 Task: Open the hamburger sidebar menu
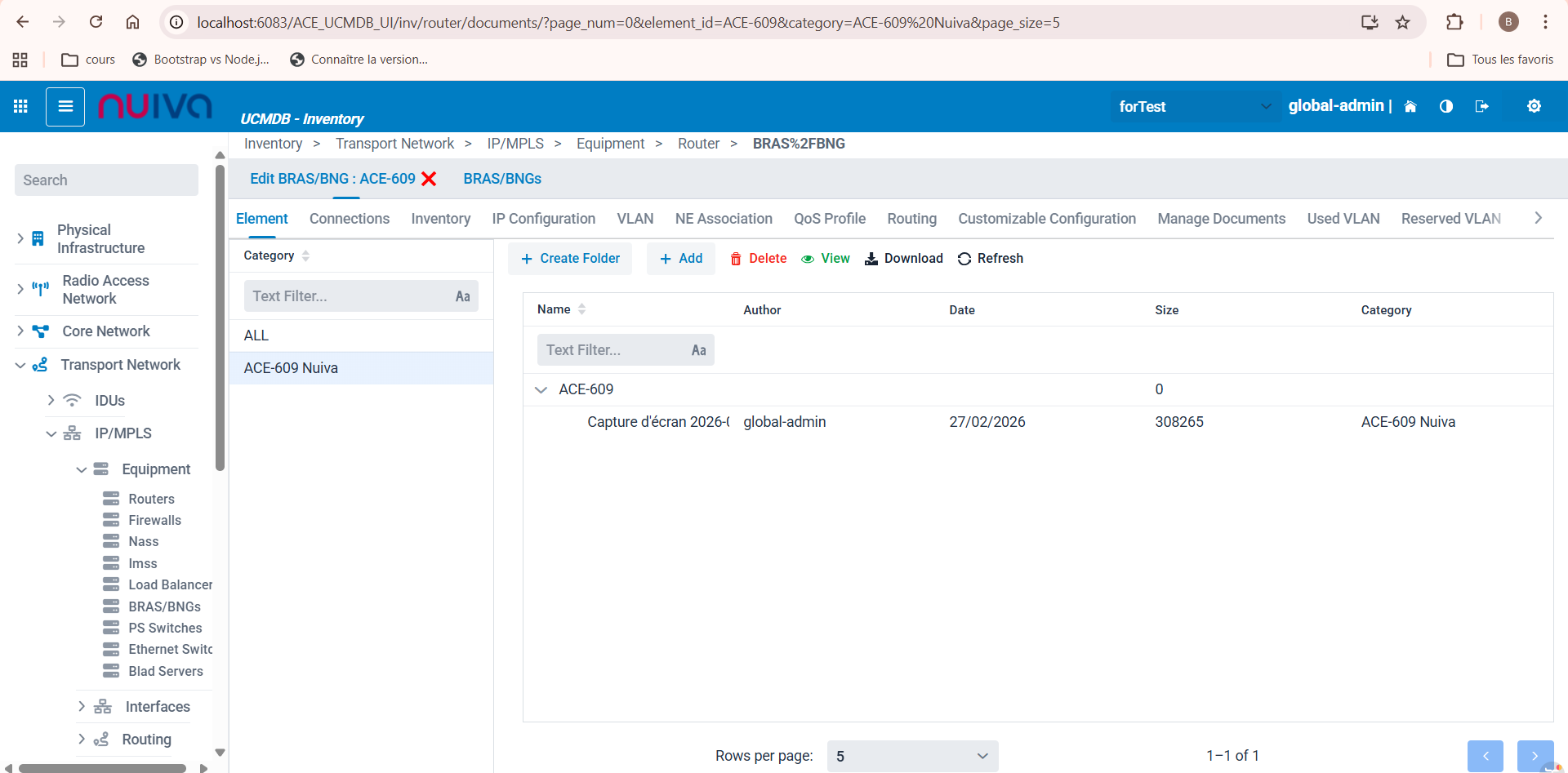click(65, 107)
